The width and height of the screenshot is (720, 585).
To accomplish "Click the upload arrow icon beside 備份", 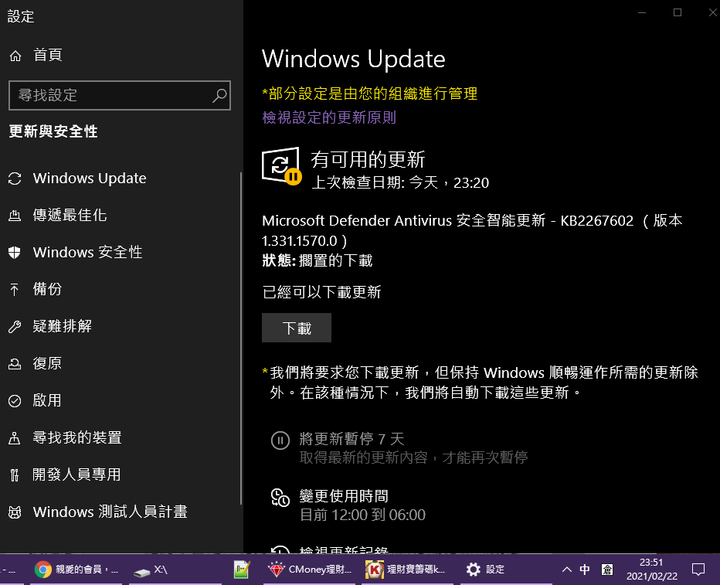I will point(15,289).
